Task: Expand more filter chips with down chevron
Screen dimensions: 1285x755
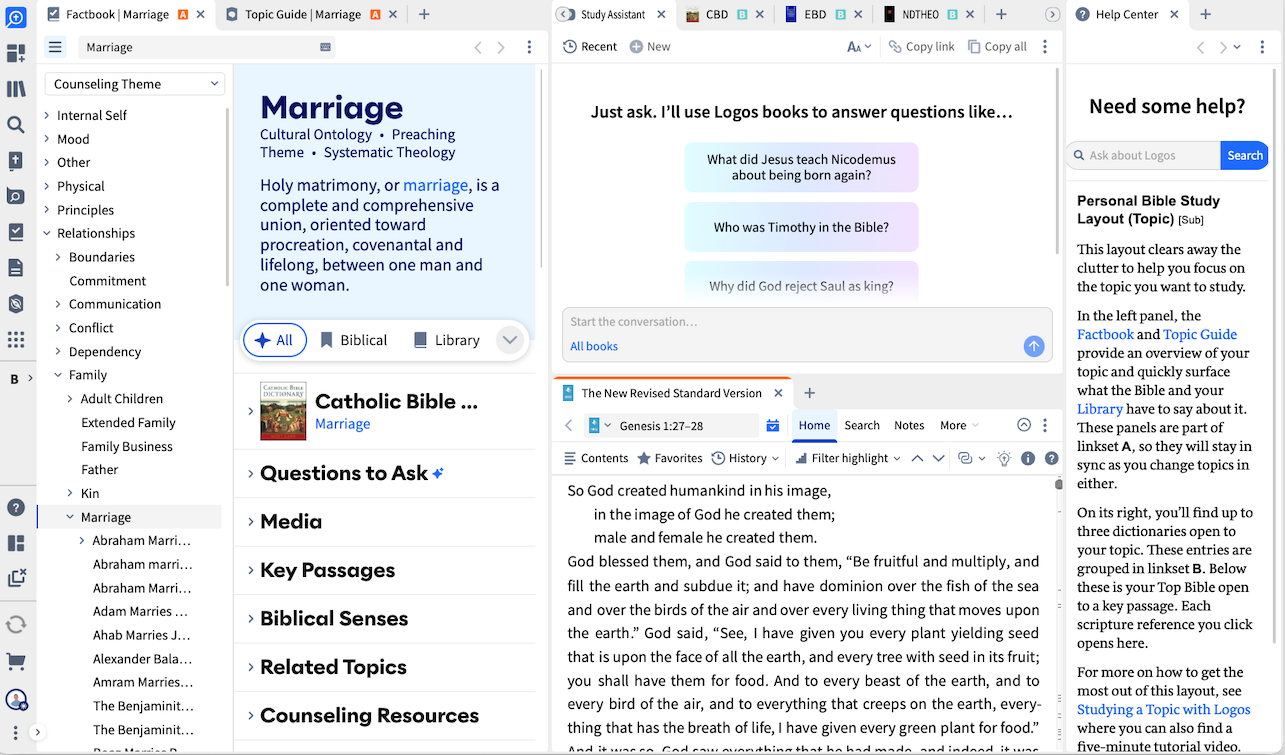Action: [510, 340]
